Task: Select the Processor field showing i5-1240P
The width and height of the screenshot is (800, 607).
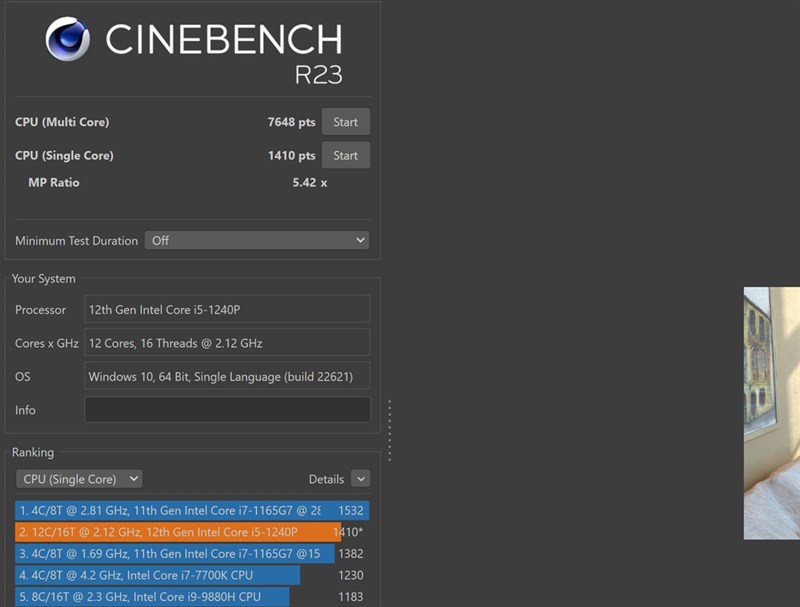Action: click(x=227, y=310)
